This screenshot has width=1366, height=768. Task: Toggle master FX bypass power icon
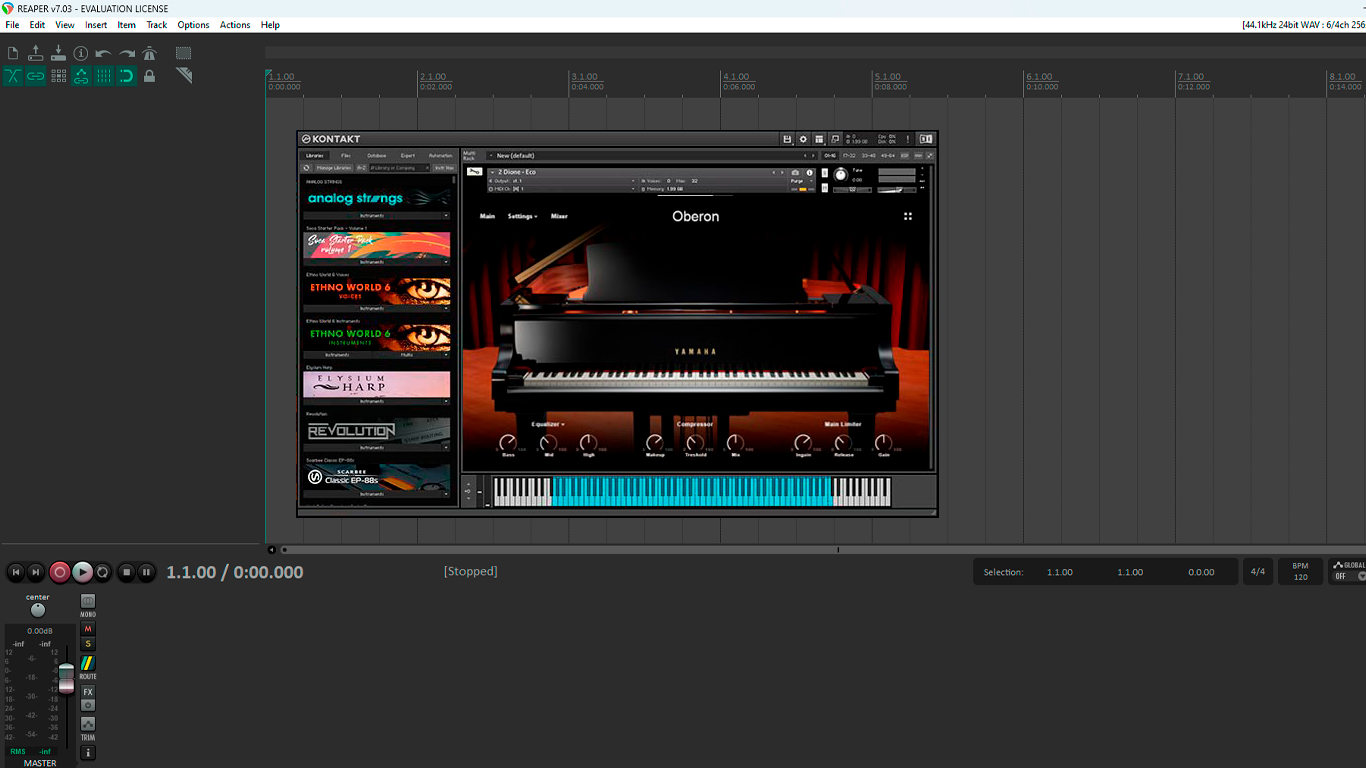[88, 705]
